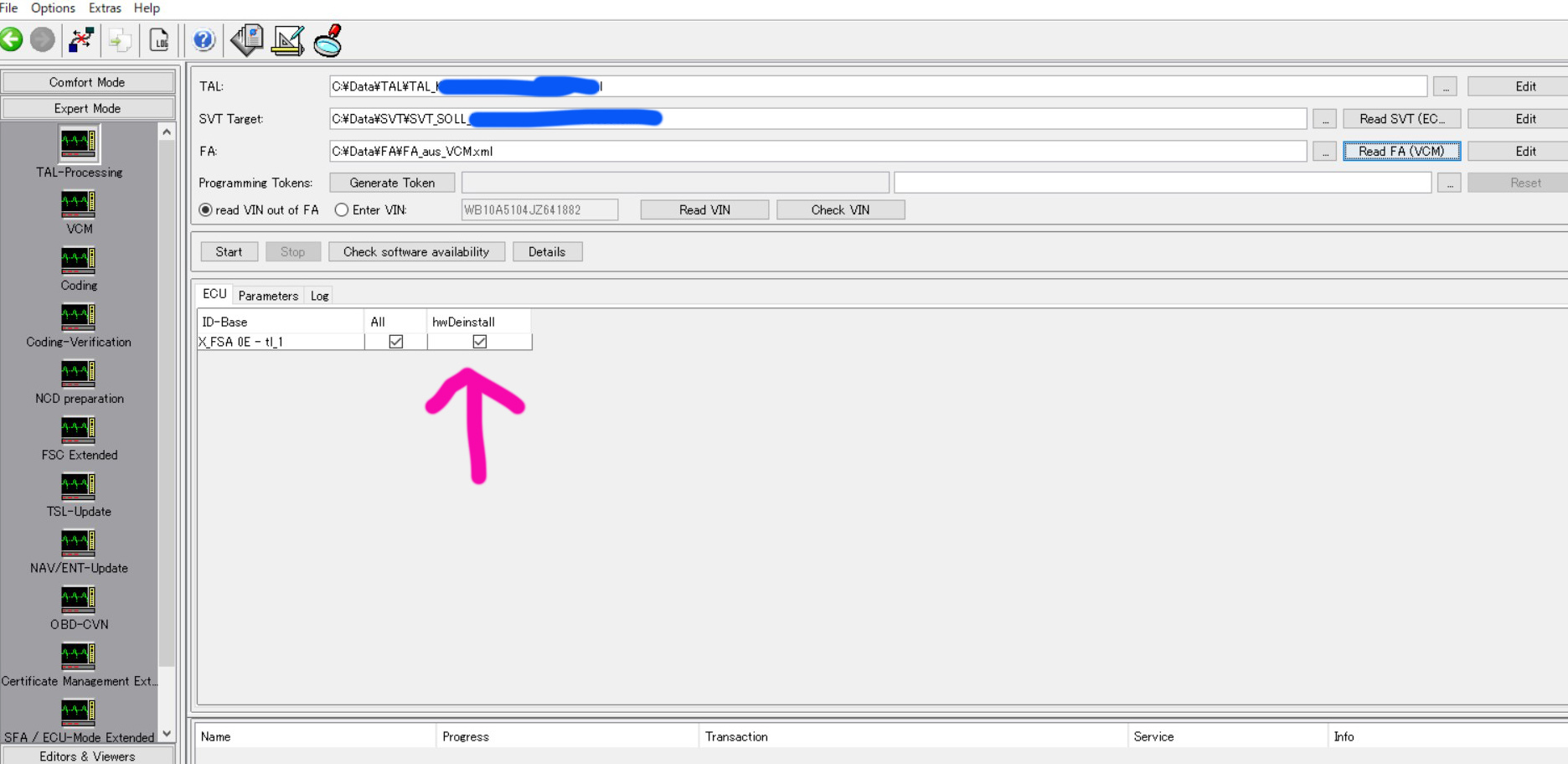The width and height of the screenshot is (1568, 764).
Task: Expand the Comfort Mode section
Action: tap(88, 82)
